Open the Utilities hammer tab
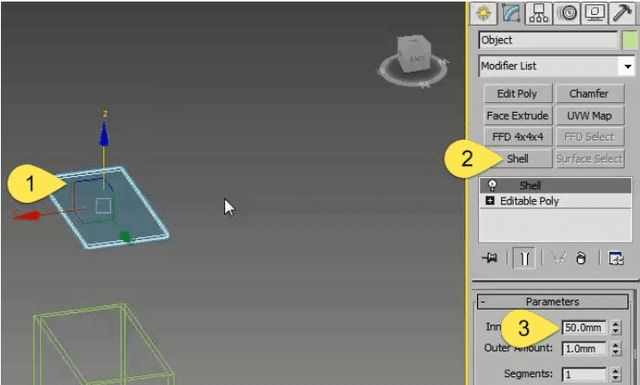Screen dimensions: 640x385 pyautogui.click(x=622, y=13)
